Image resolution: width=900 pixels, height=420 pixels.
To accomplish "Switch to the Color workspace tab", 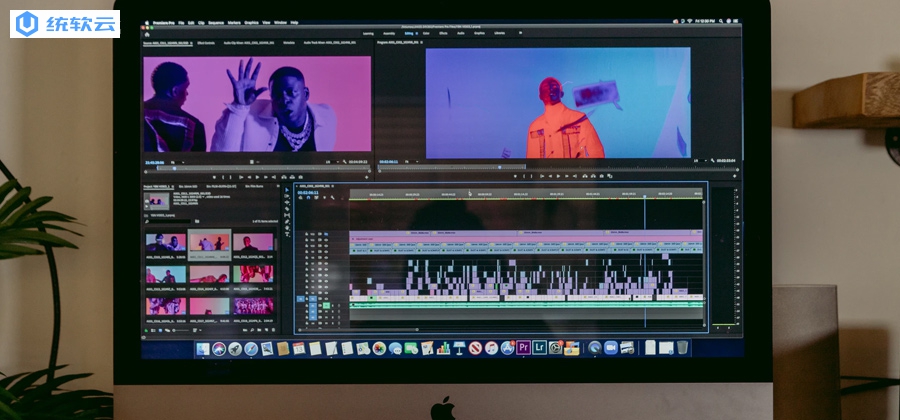I will click(x=426, y=33).
